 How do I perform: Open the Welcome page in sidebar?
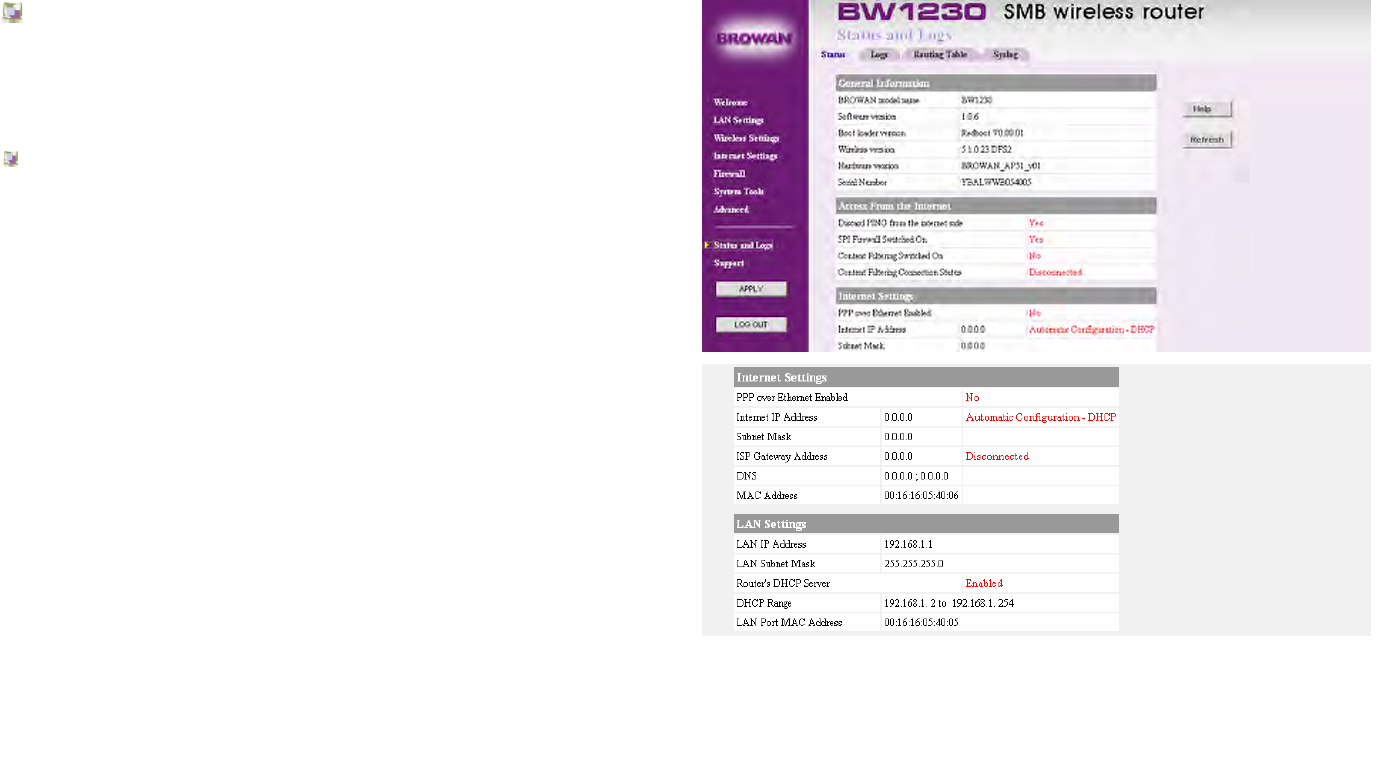(x=730, y=103)
